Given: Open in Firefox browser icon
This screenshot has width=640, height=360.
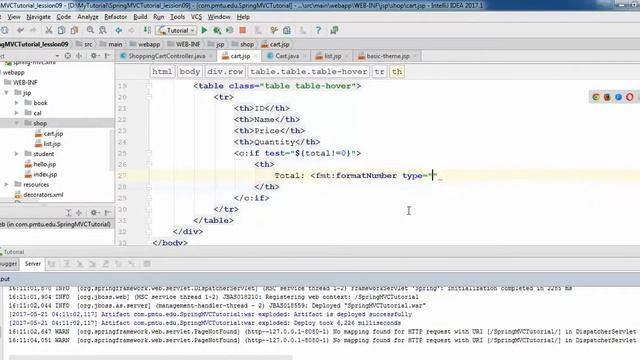Looking at the screenshot, I should 607,97.
